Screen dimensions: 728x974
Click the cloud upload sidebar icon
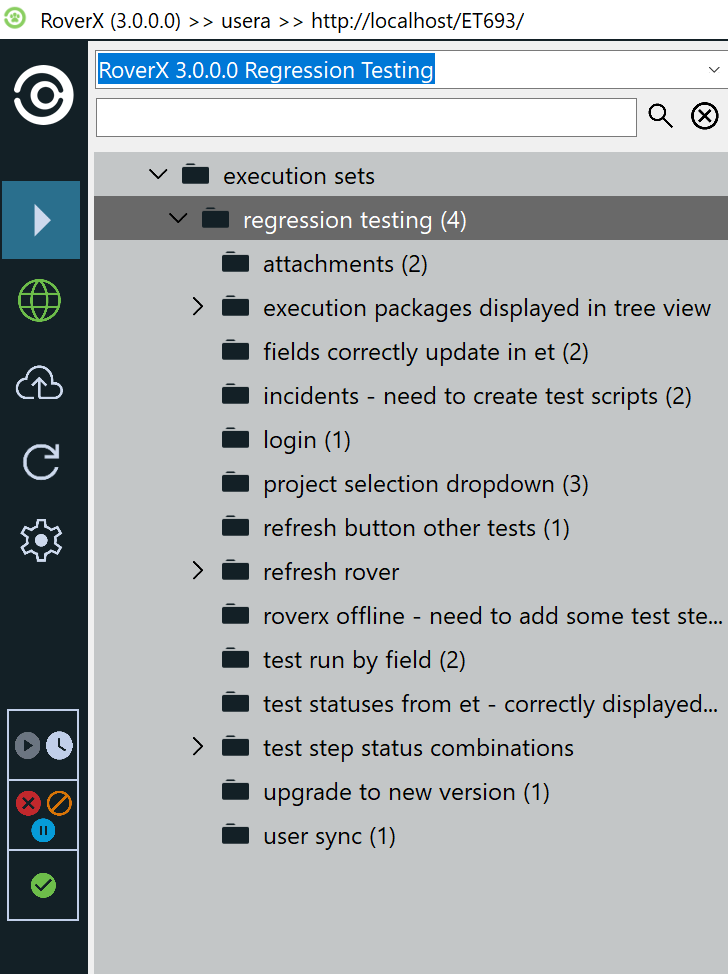(41, 383)
